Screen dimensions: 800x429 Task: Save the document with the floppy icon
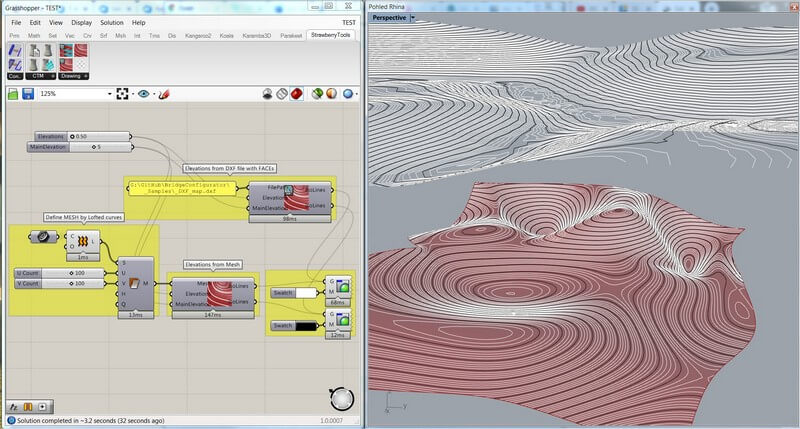pos(27,94)
